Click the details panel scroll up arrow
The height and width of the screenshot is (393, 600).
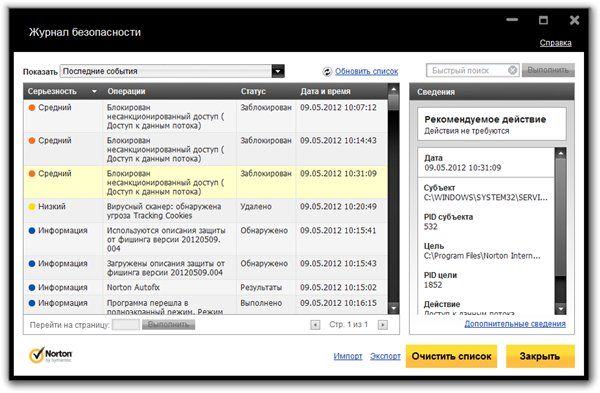[x=561, y=153]
